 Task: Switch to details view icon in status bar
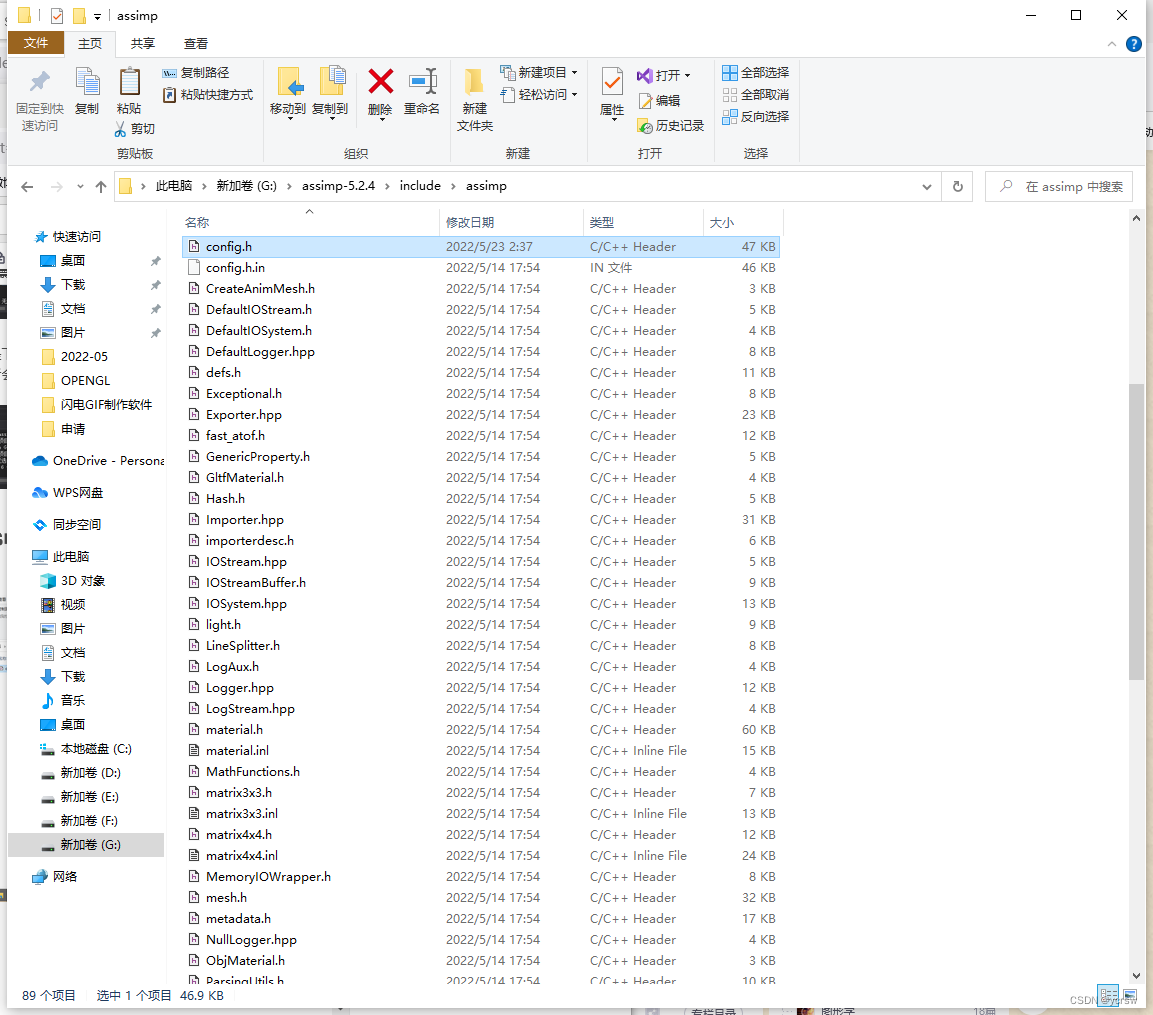click(x=1108, y=994)
